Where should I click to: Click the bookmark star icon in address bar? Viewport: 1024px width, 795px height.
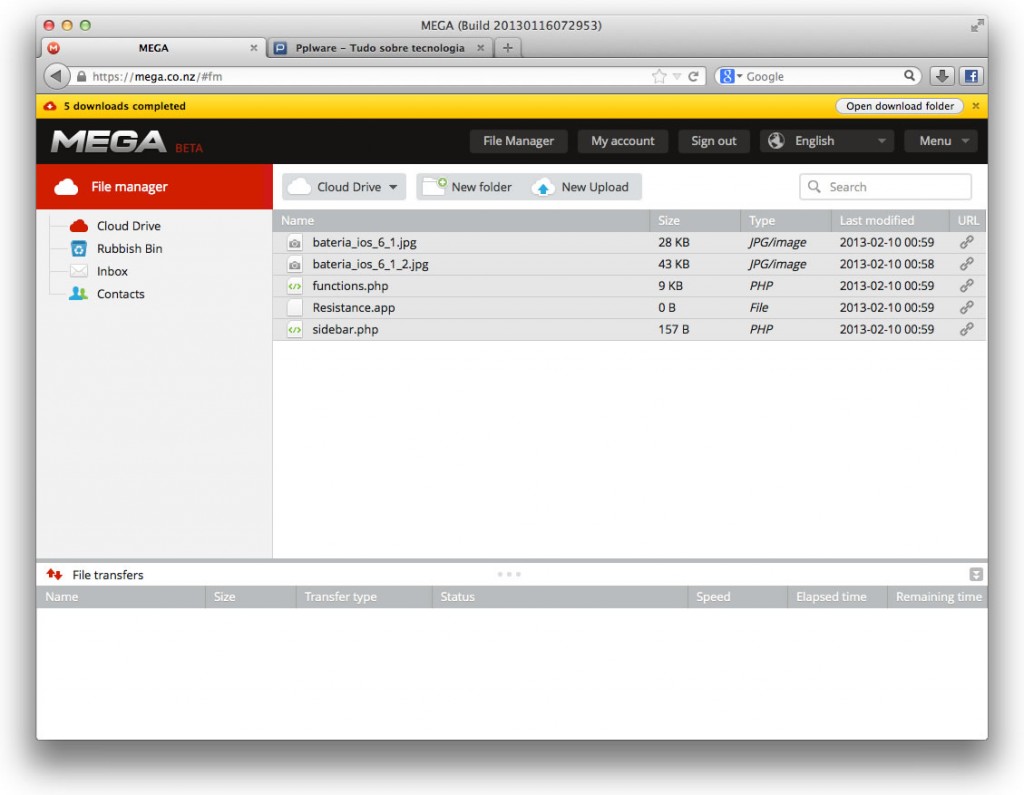coord(659,76)
